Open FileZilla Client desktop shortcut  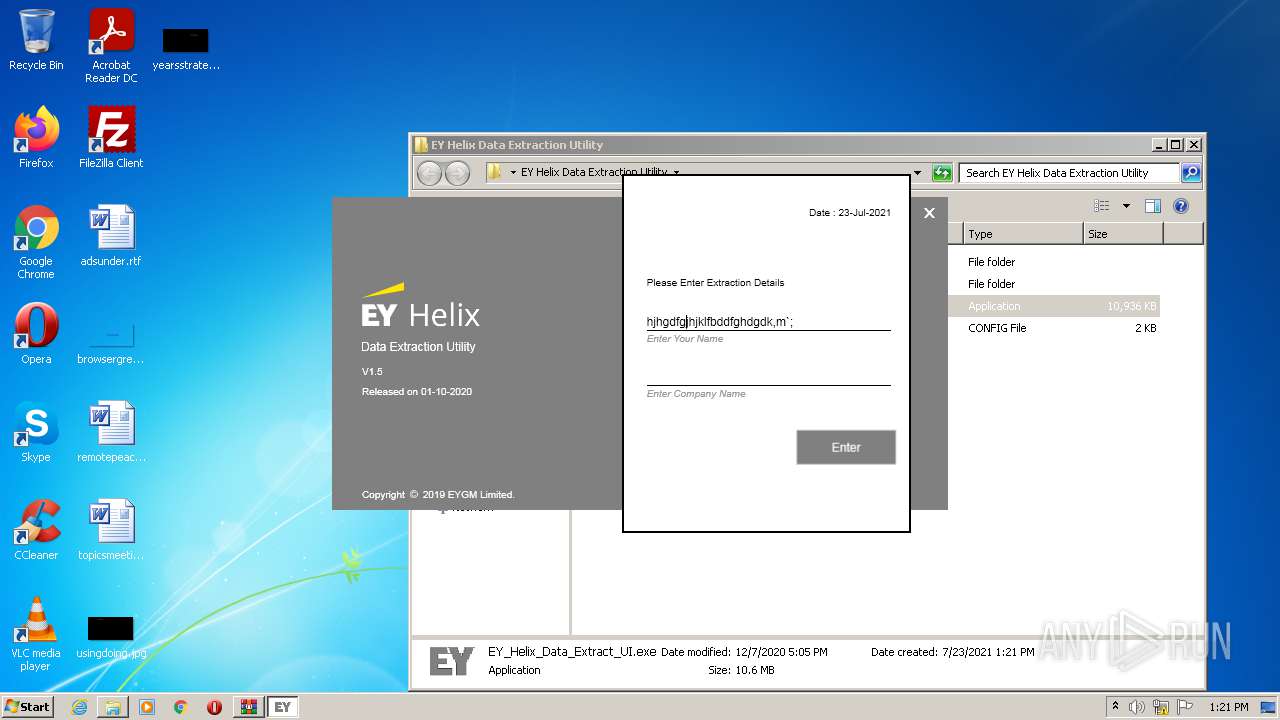pos(111,138)
